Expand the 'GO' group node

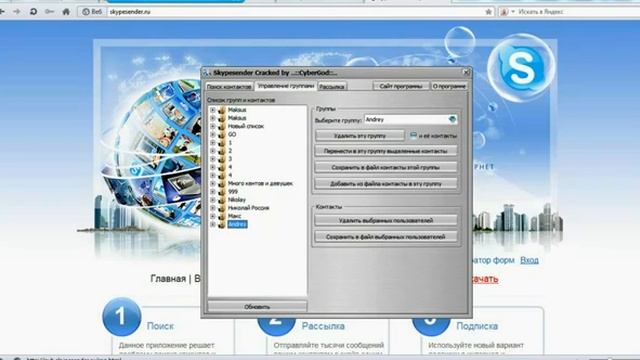[213, 134]
